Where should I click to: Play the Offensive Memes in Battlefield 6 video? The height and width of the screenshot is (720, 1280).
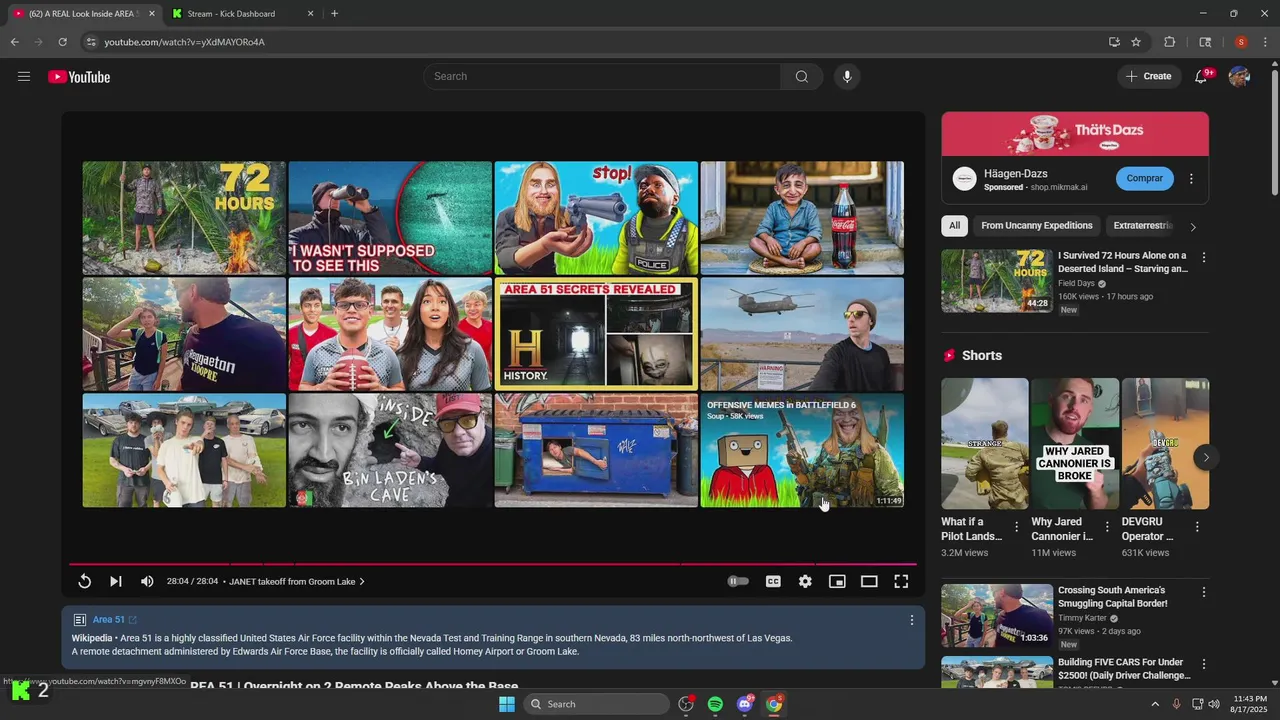(x=802, y=450)
